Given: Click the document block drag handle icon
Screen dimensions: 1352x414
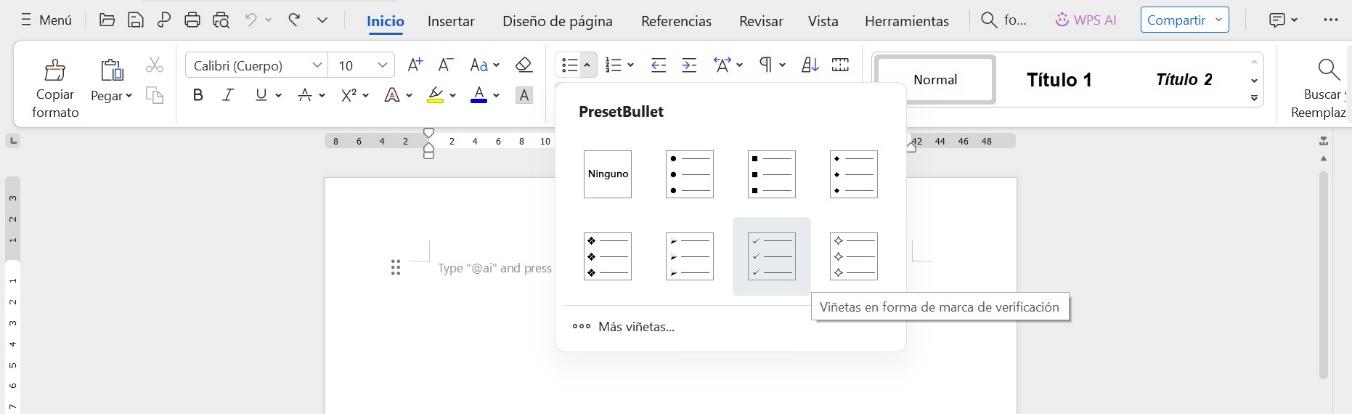Looking at the screenshot, I should (x=396, y=267).
